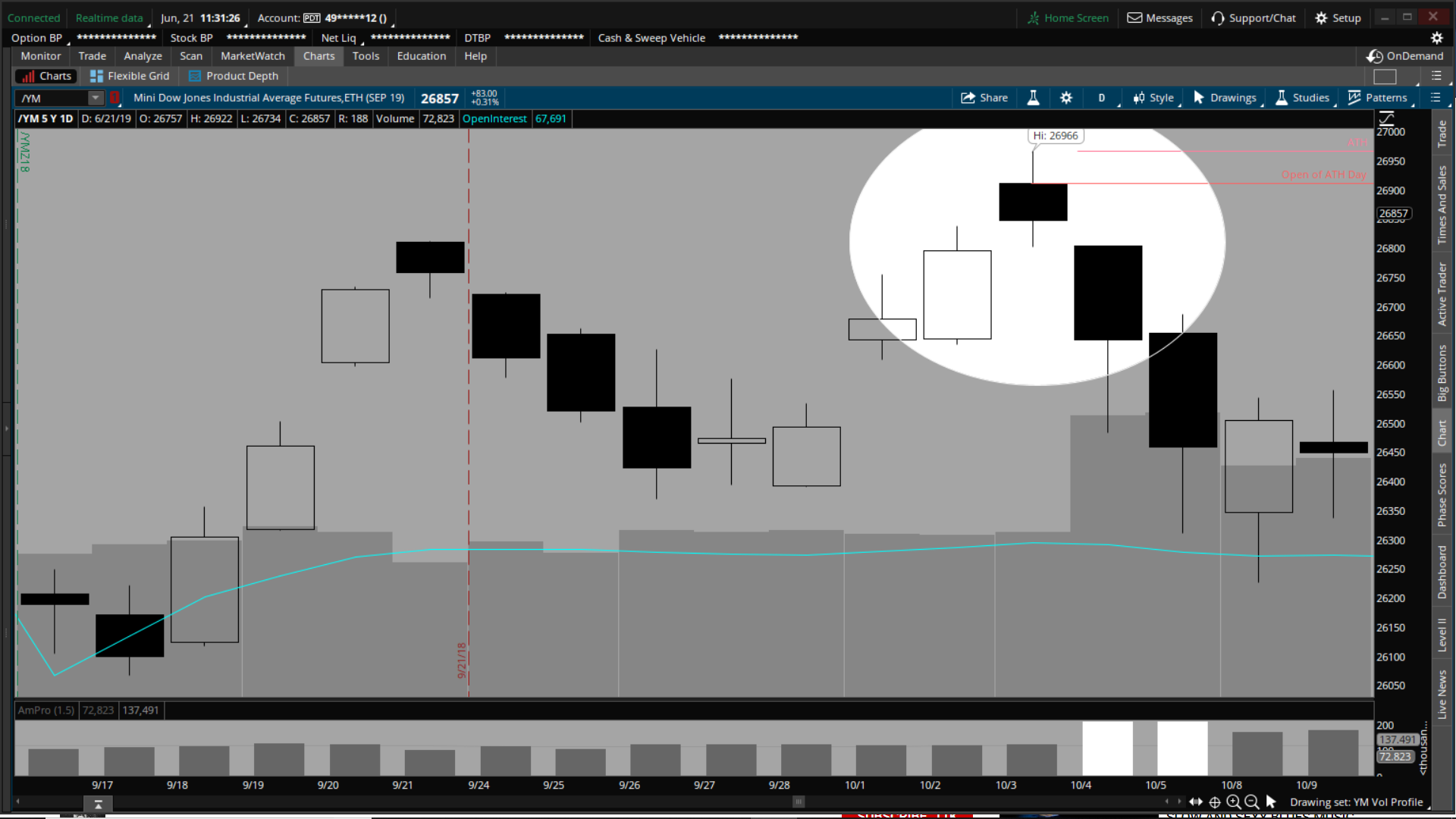Click the horizontal expand arrows icon

(x=1196, y=802)
